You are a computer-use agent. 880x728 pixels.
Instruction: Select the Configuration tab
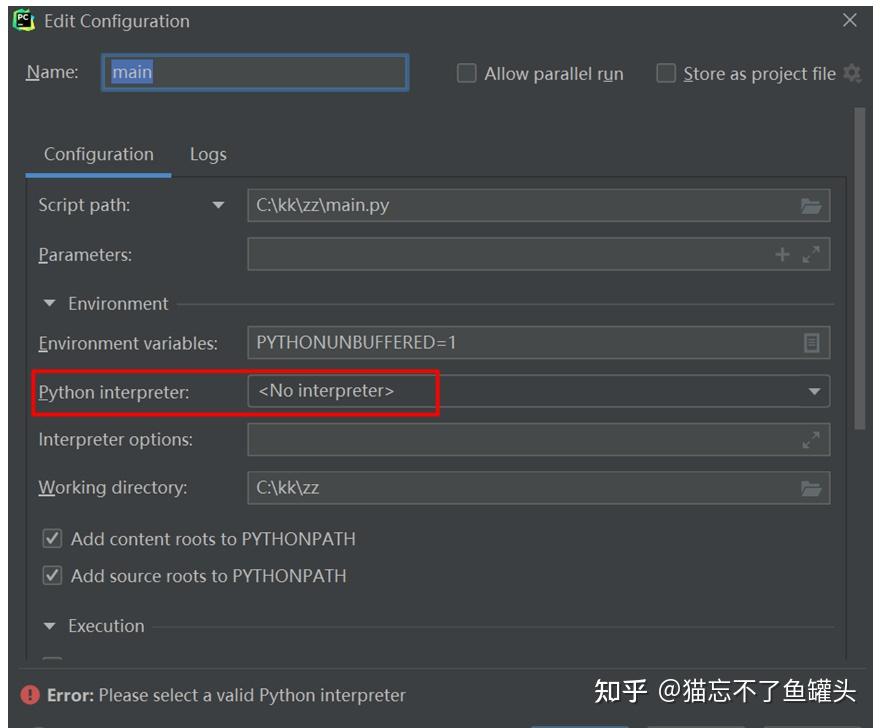(98, 154)
